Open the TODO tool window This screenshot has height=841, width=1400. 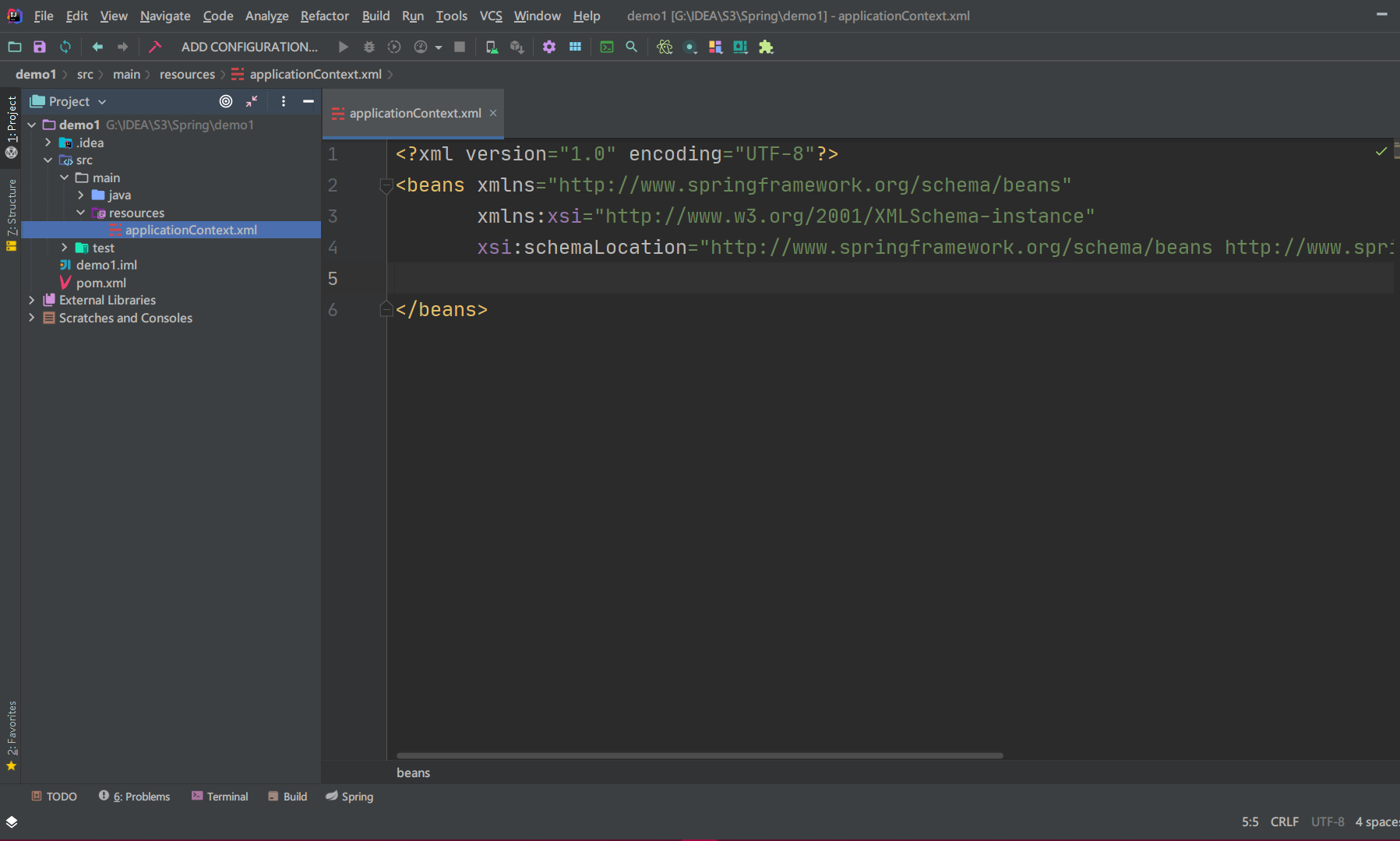click(x=54, y=797)
